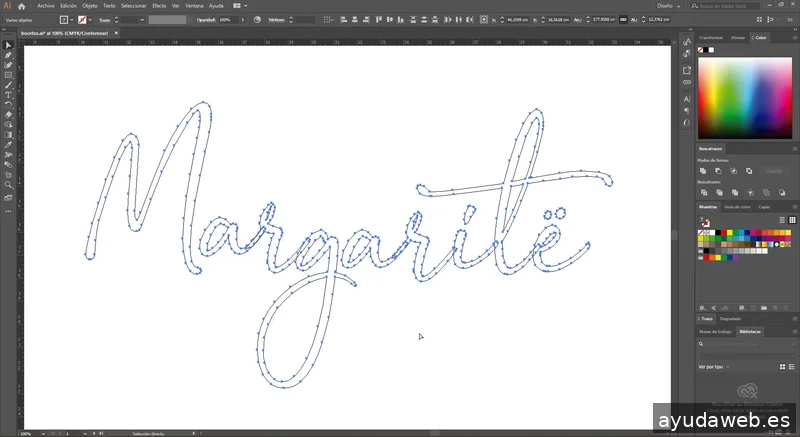800x437 pixels.
Task: Open stroke weight dropdown
Action: (x=142, y=20)
